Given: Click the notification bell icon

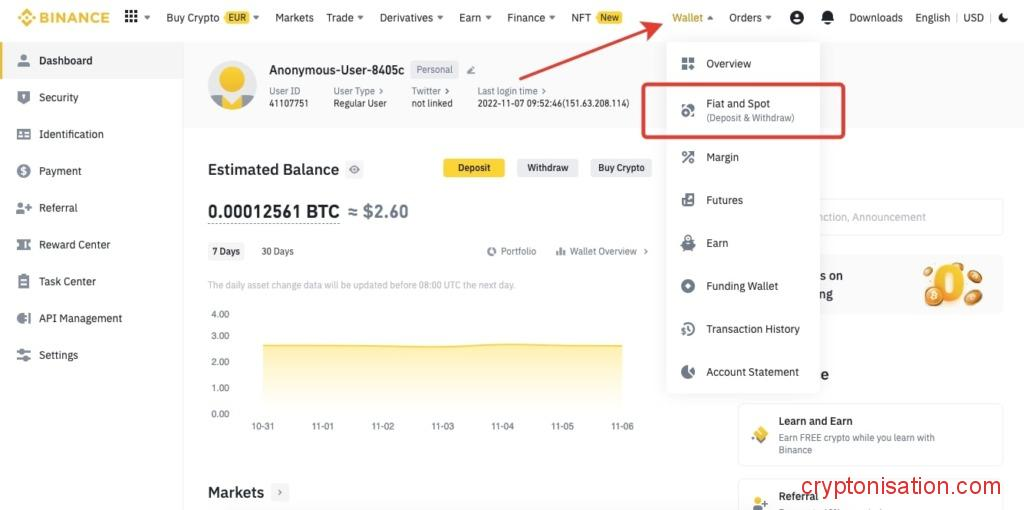Looking at the screenshot, I should (827, 18).
